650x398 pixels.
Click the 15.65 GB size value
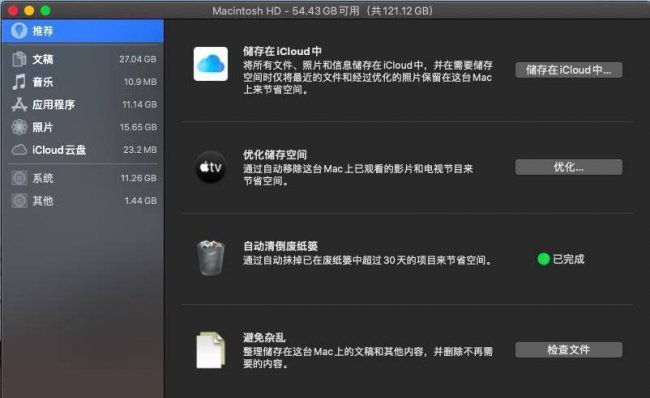tap(138, 127)
